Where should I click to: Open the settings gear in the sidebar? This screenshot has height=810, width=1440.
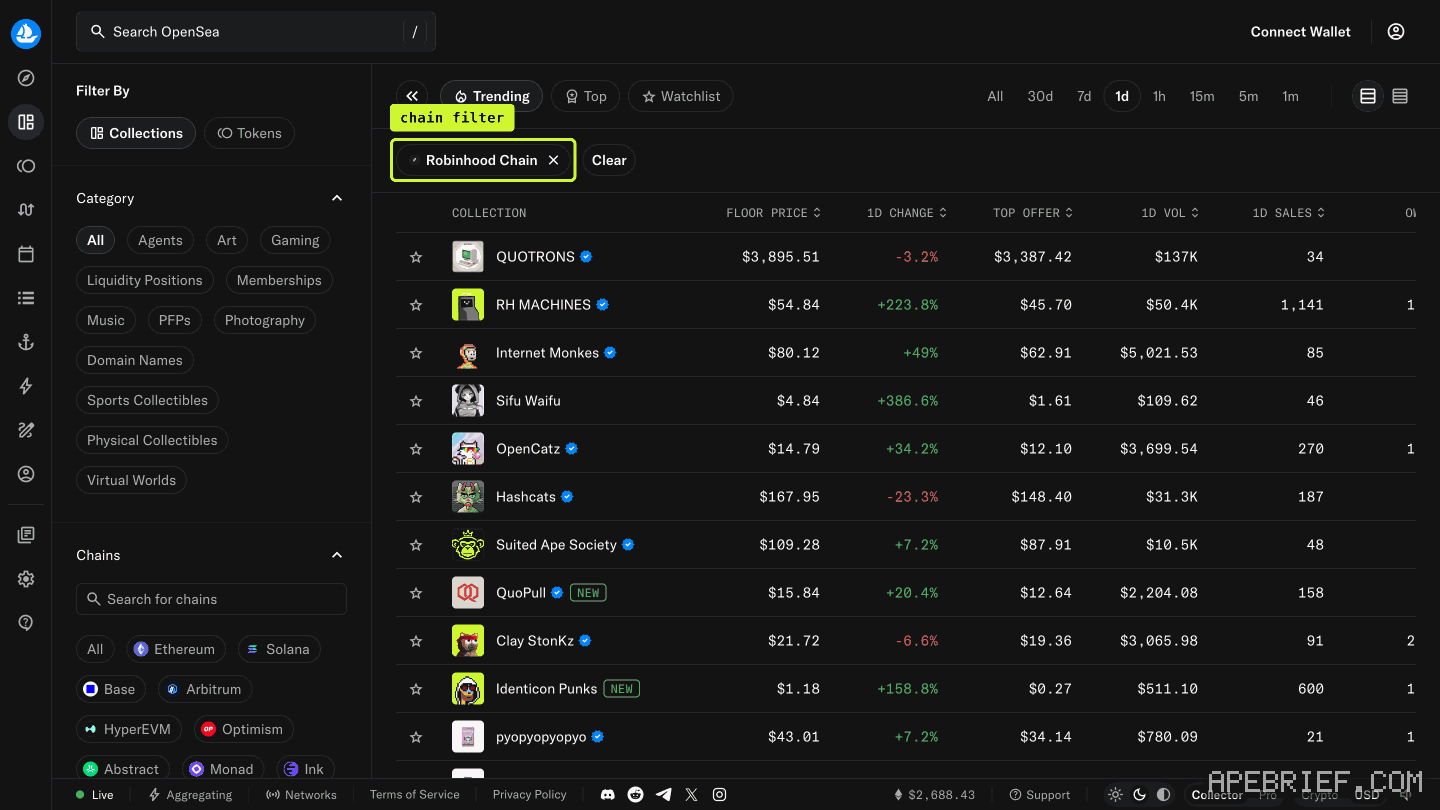pyautogui.click(x=26, y=579)
